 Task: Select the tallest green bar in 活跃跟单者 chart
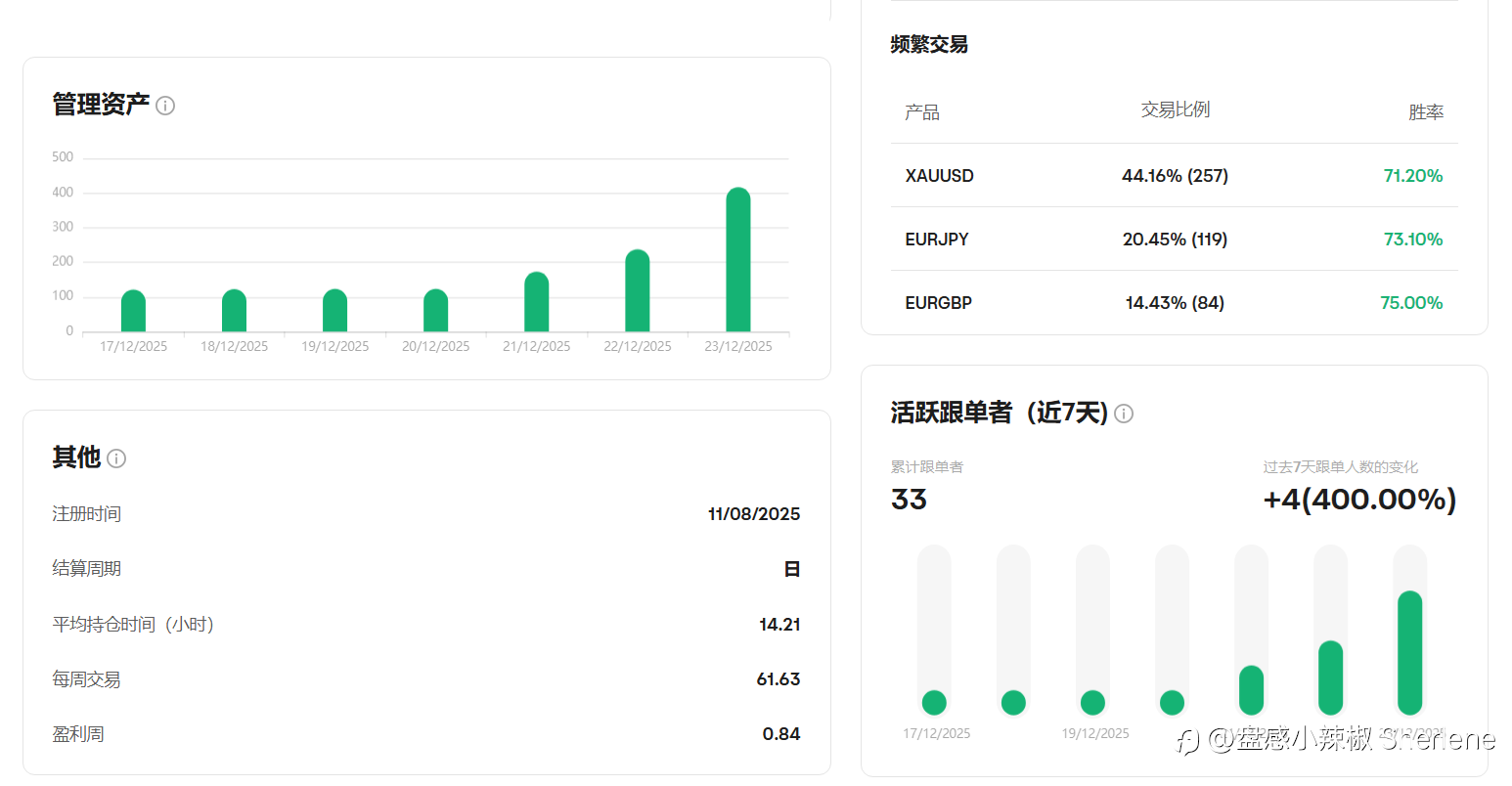[1409, 653]
